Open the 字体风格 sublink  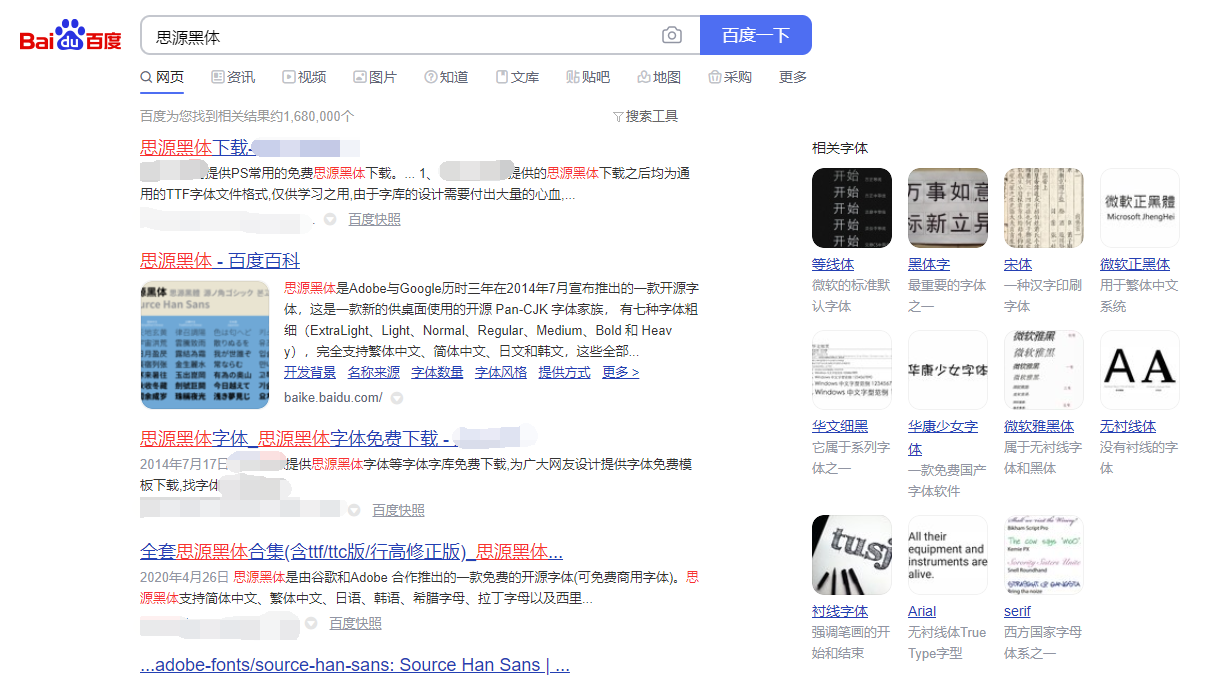[501, 372]
